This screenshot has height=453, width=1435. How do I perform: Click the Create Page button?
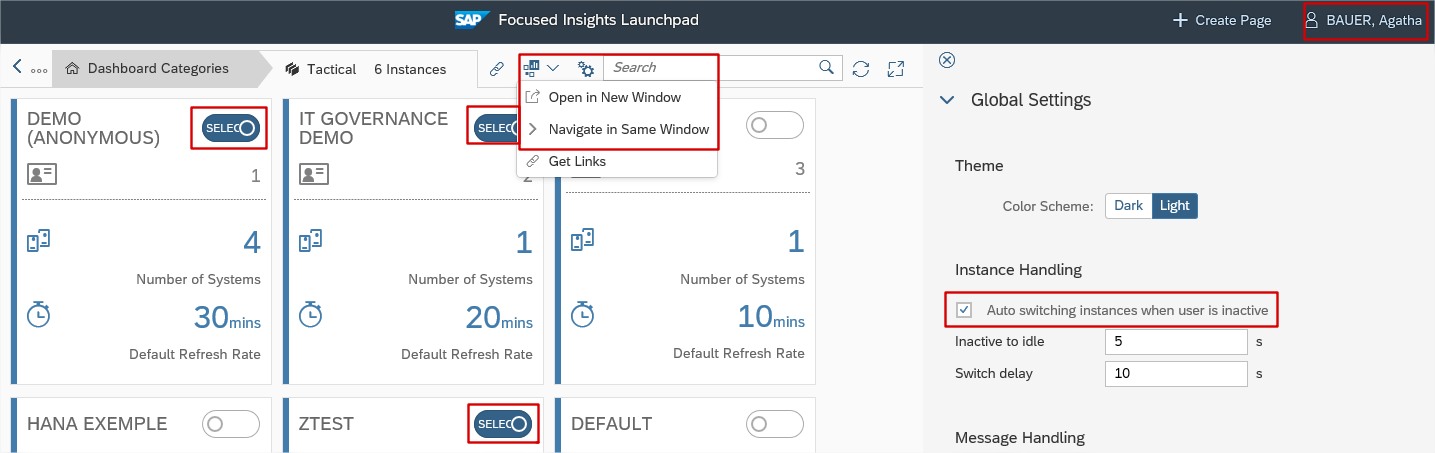point(1222,20)
